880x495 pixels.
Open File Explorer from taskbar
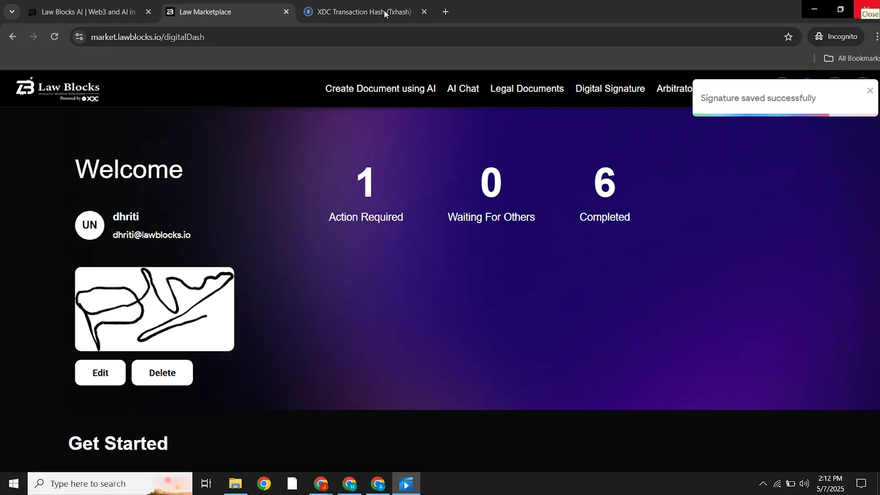click(235, 484)
